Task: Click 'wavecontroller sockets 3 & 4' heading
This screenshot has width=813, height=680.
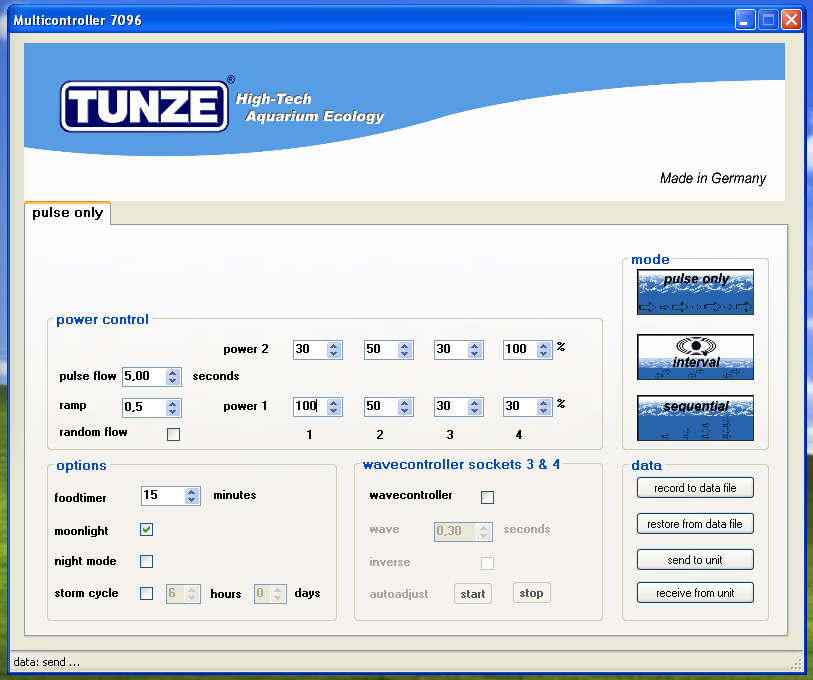Action: [461, 464]
